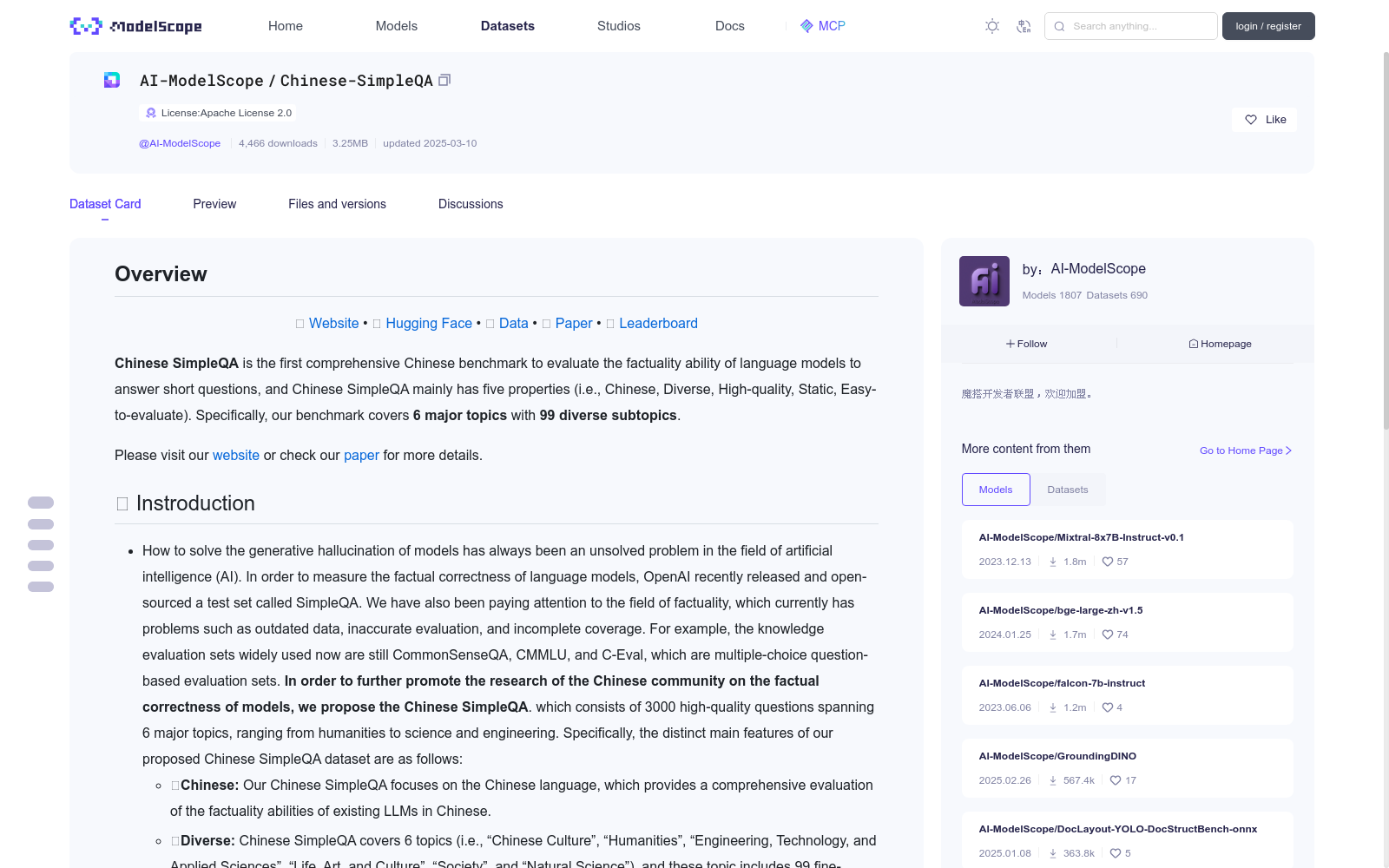Image resolution: width=1389 pixels, height=868 pixels.
Task: Open the Discussions tab
Action: pos(471,204)
